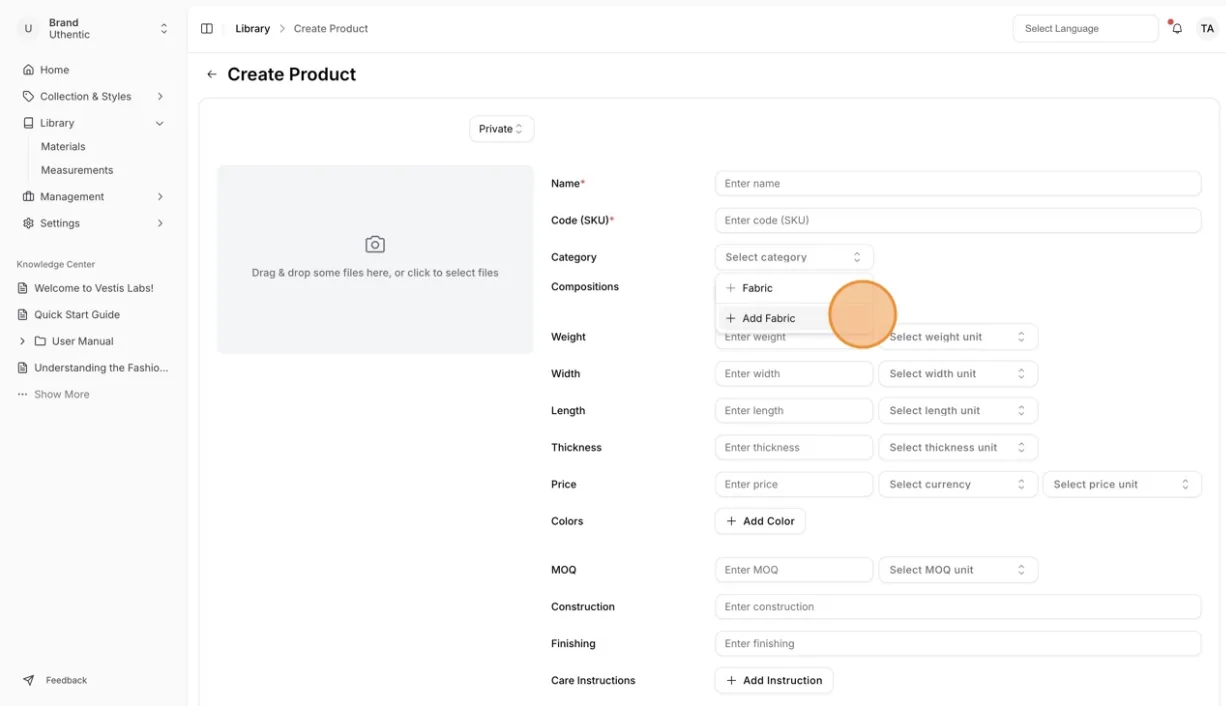Click the camera upload icon
This screenshot has height=706, width=1226.
[375, 244]
